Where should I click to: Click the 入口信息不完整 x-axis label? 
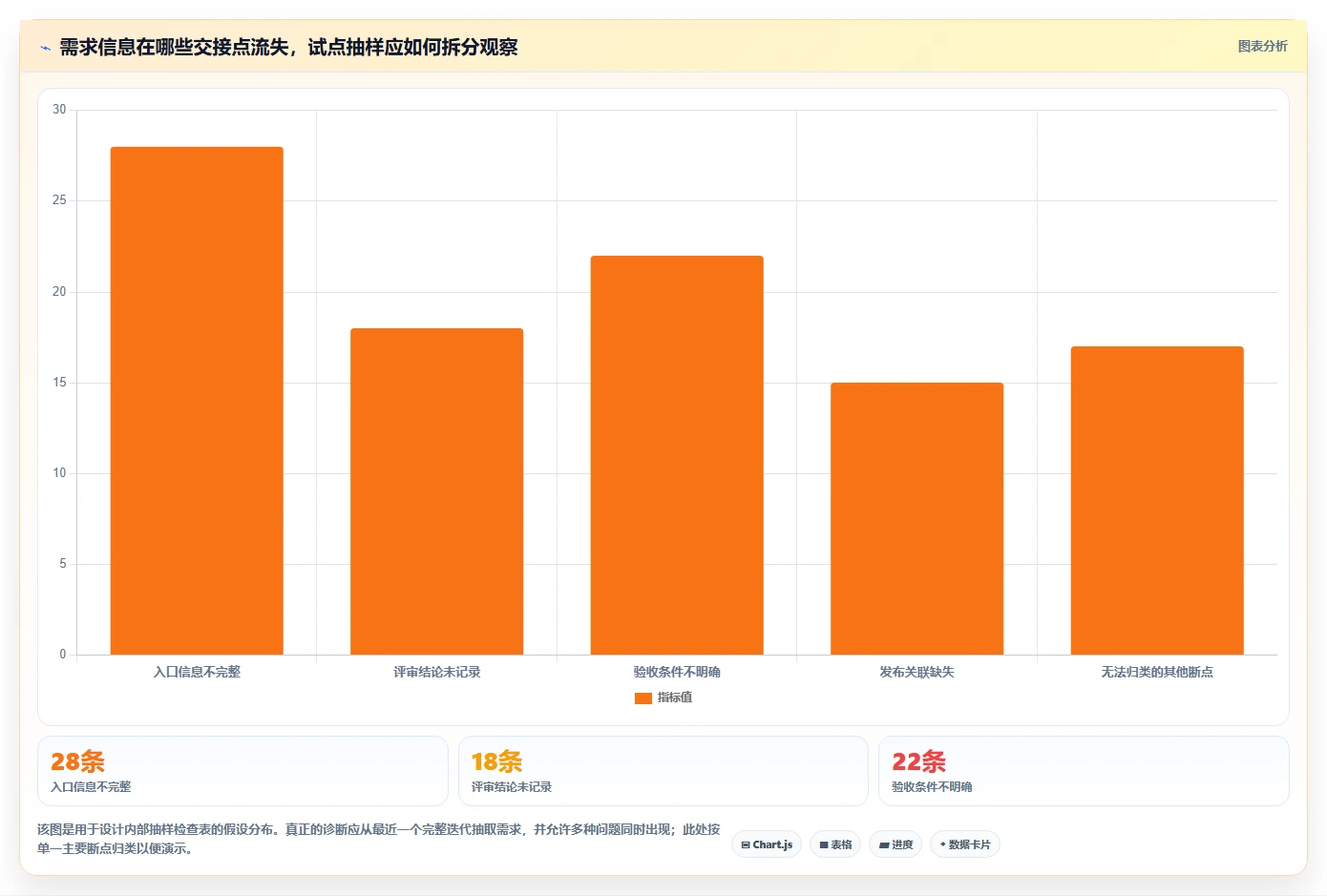coord(197,672)
